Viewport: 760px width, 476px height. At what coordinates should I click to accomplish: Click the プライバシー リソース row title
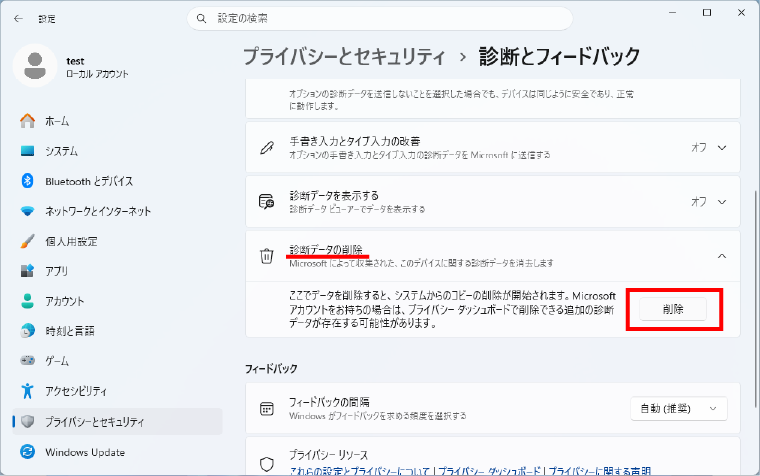tap(329, 455)
